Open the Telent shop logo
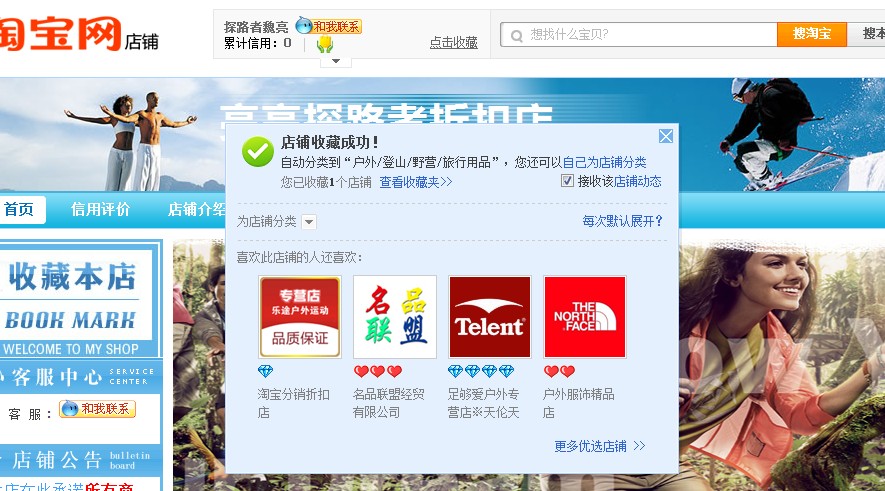 point(489,317)
